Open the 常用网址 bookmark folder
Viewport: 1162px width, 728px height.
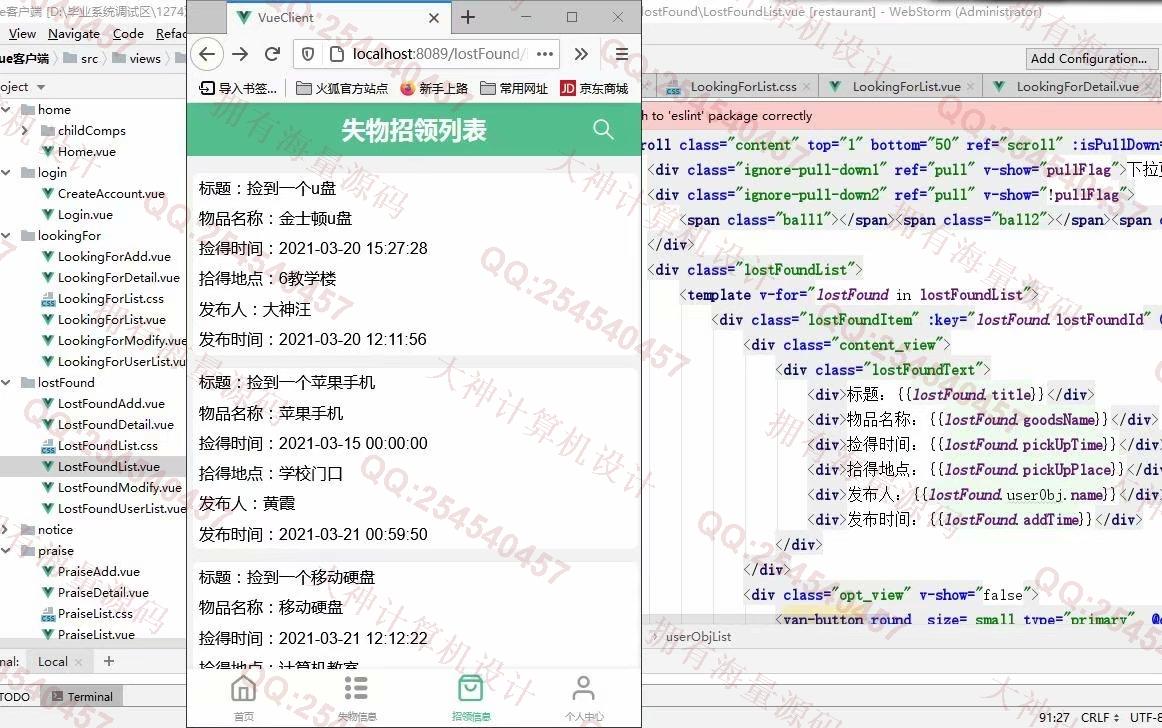click(514, 88)
